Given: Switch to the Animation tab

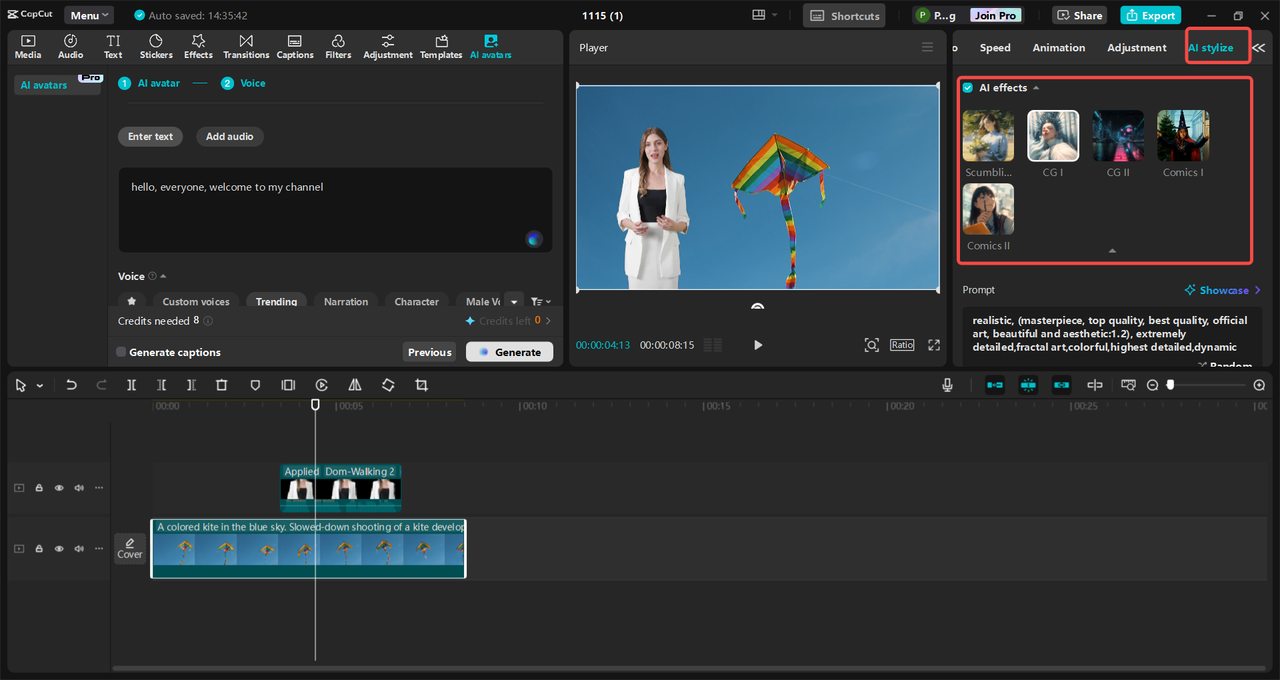Looking at the screenshot, I should [1058, 48].
